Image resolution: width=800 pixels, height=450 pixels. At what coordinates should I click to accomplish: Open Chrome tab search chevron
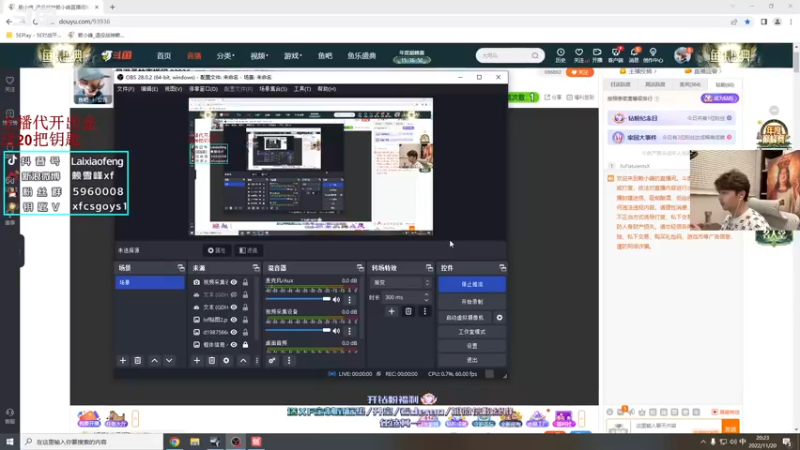tap(733, 7)
